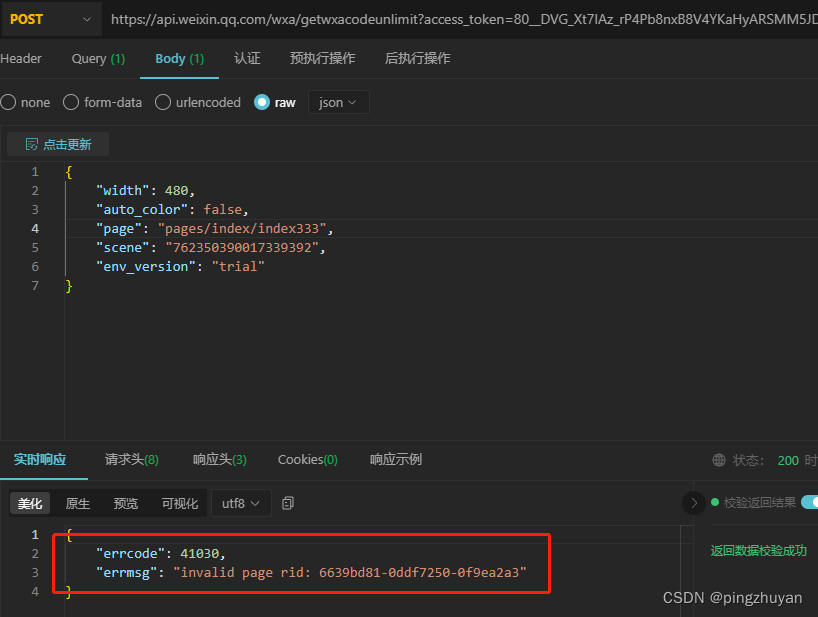Select the none body type radio
818x617 pixels.
8,102
